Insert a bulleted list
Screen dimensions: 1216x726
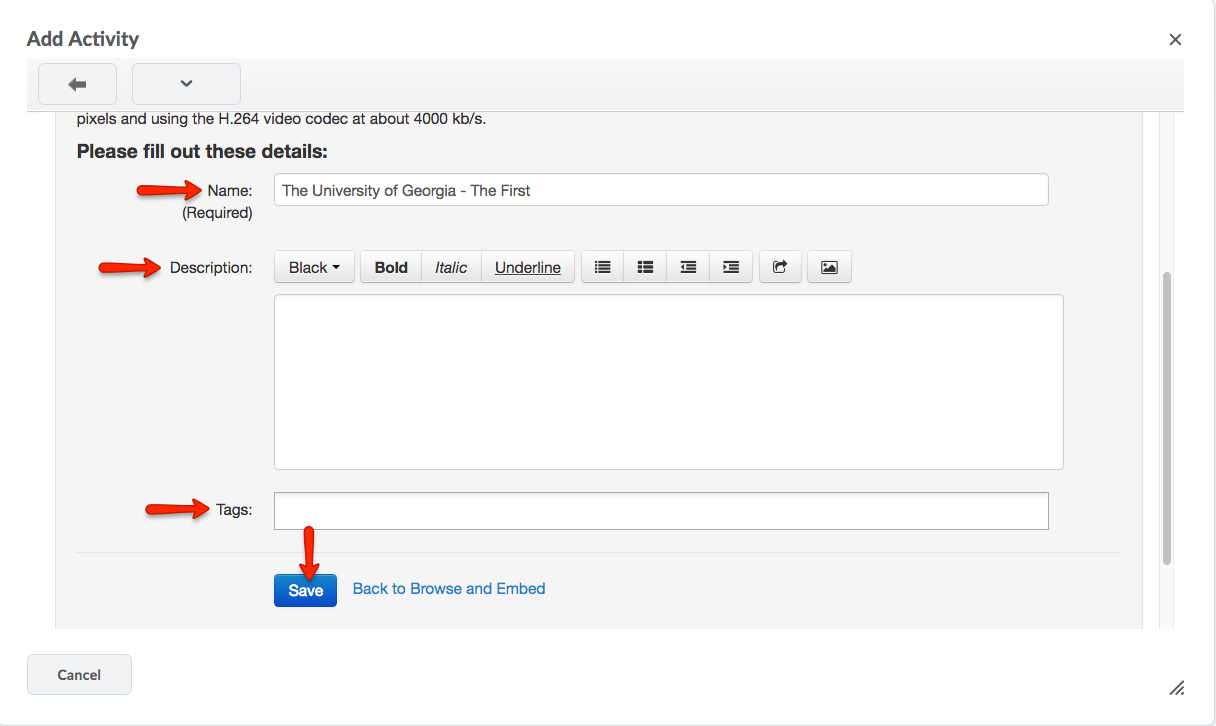[645, 267]
